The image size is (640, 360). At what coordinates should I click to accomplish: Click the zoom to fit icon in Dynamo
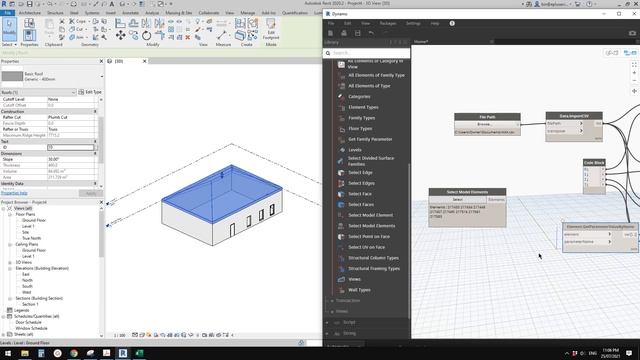[634, 64]
